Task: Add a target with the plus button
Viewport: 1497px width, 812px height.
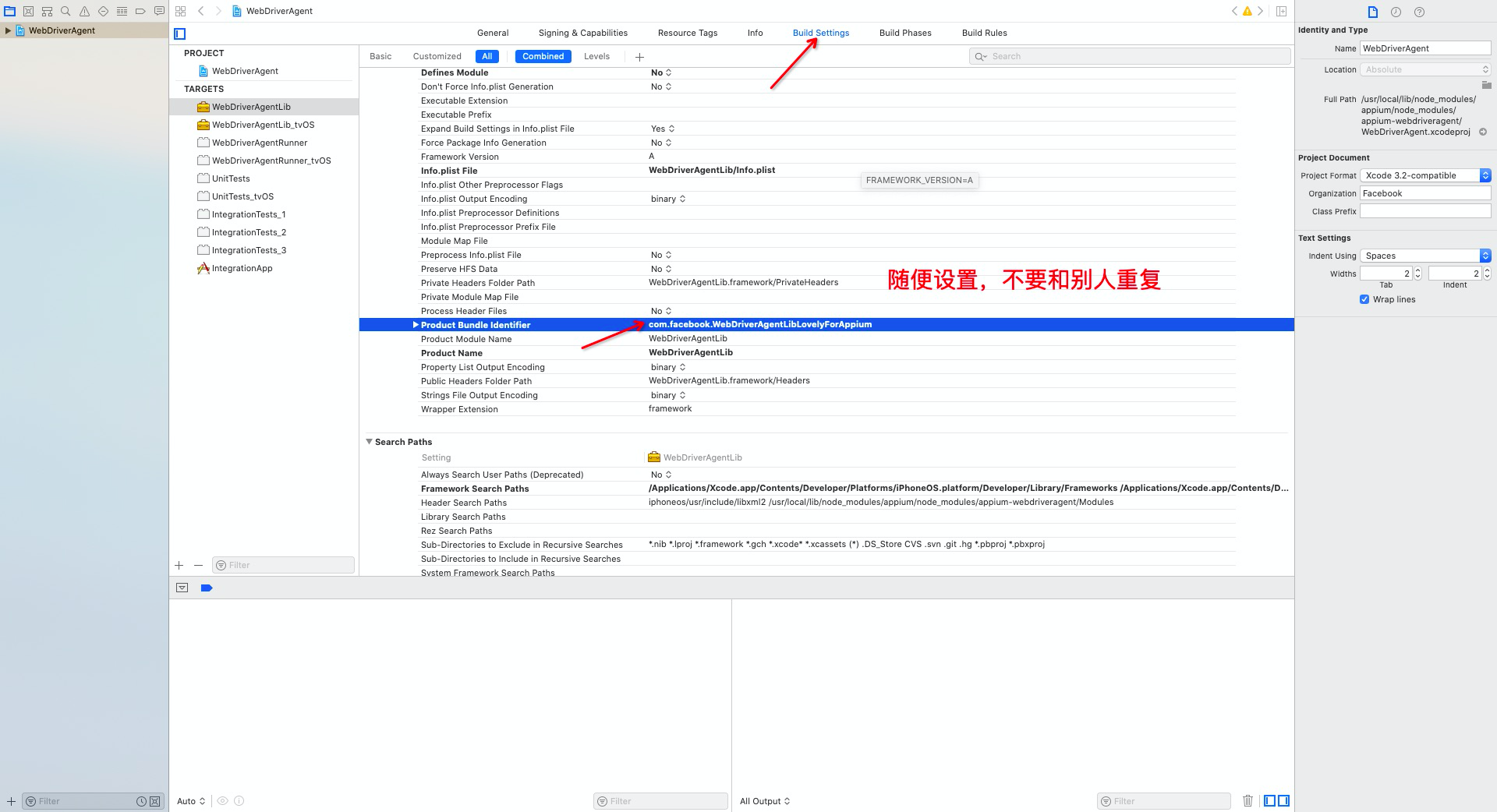Action: coord(179,565)
